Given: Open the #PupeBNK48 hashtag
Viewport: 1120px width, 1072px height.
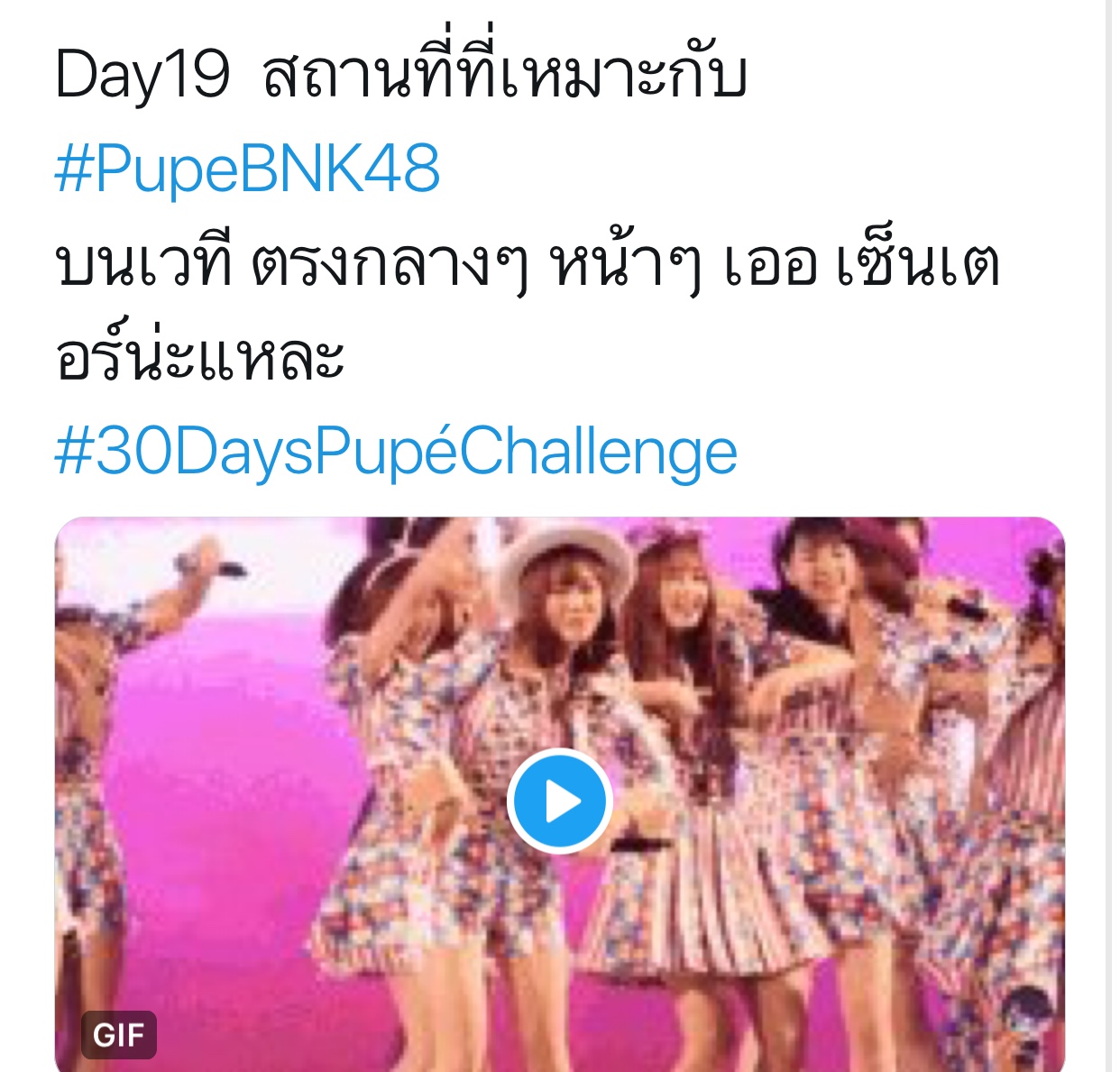Looking at the screenshot, I should click(x=248, y=169).
